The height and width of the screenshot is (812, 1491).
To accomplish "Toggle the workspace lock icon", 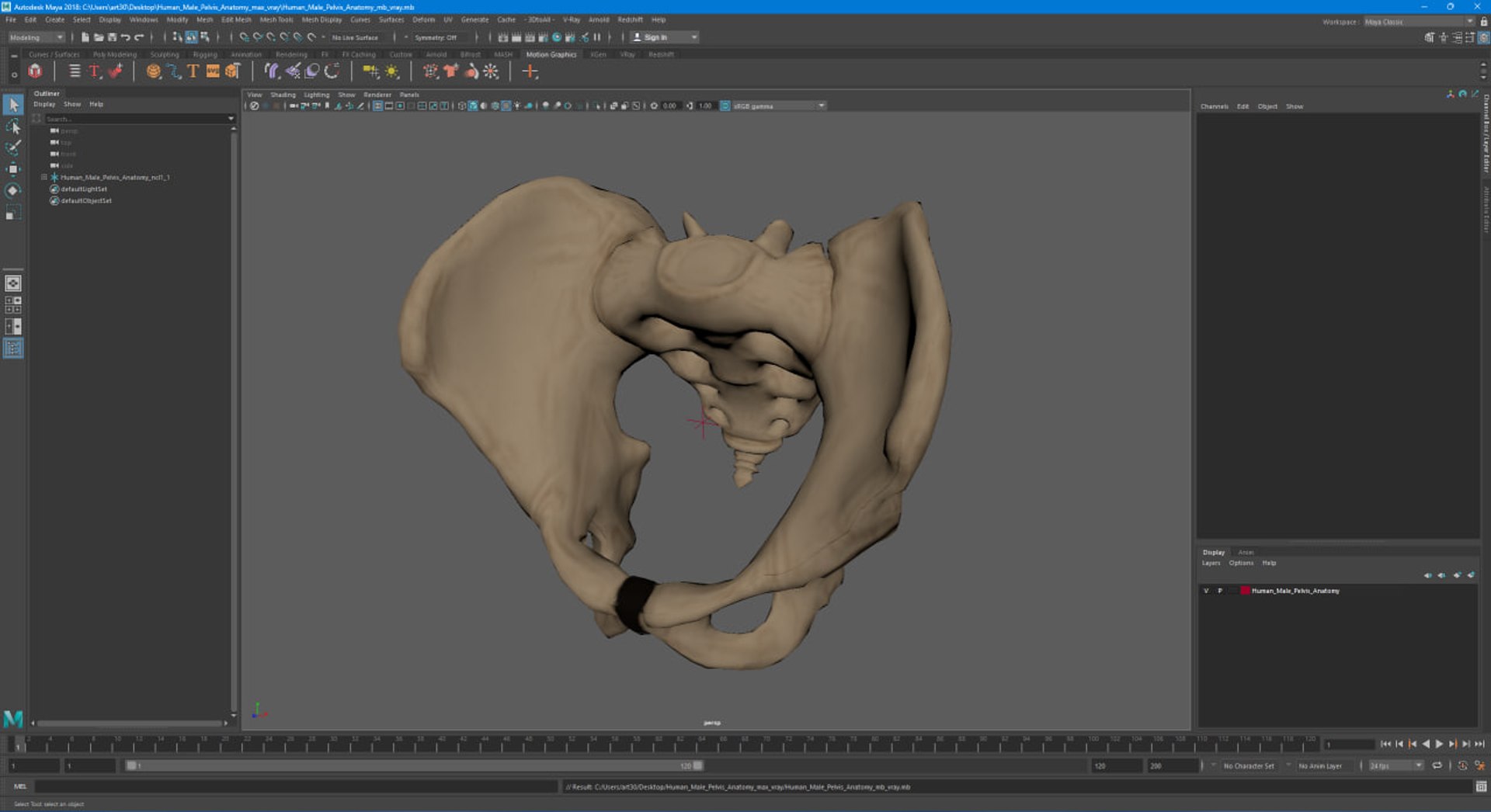I will [1484, 22].
